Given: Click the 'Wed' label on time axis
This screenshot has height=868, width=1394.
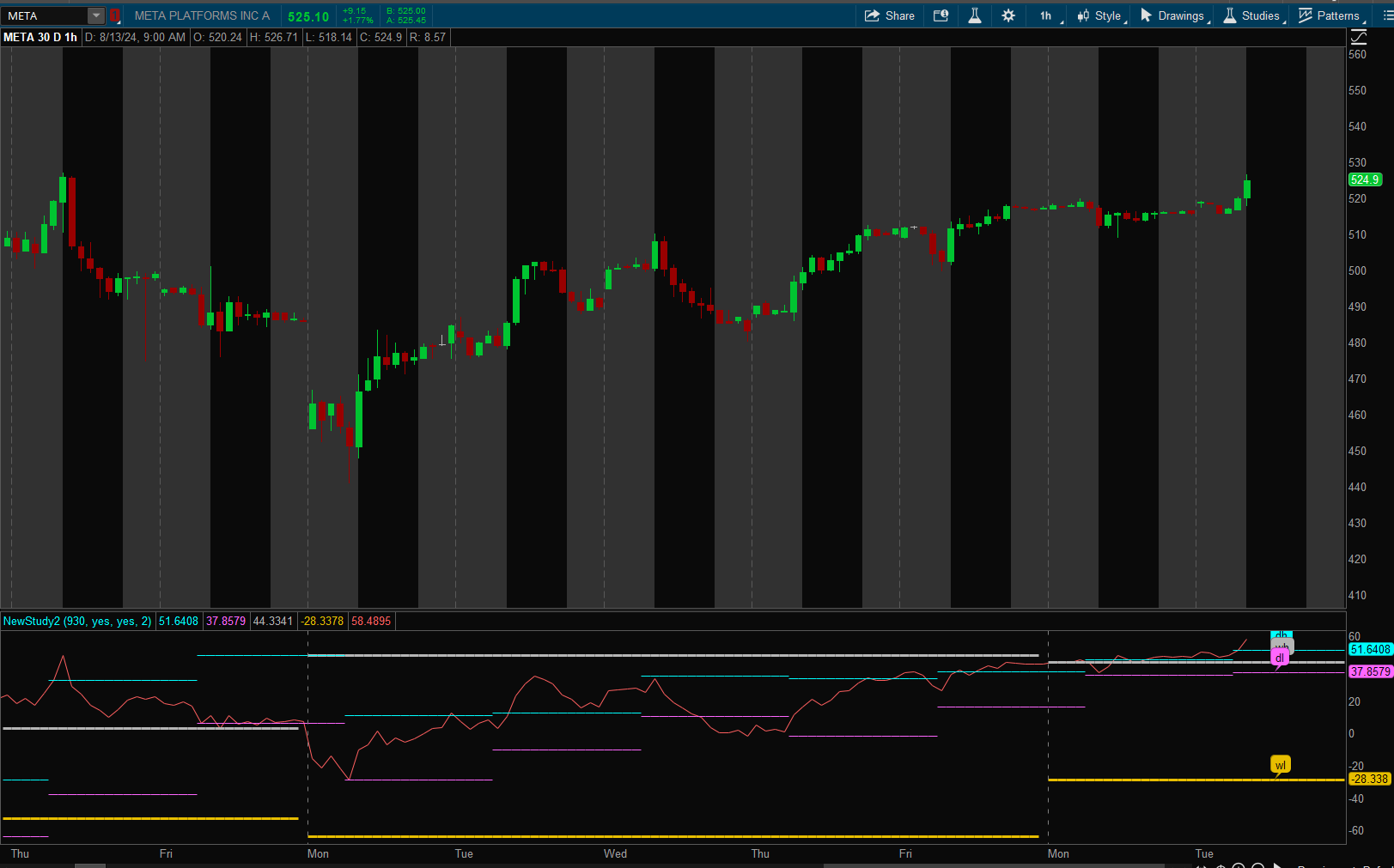Looking at the screenshot, I should point(615,853).
